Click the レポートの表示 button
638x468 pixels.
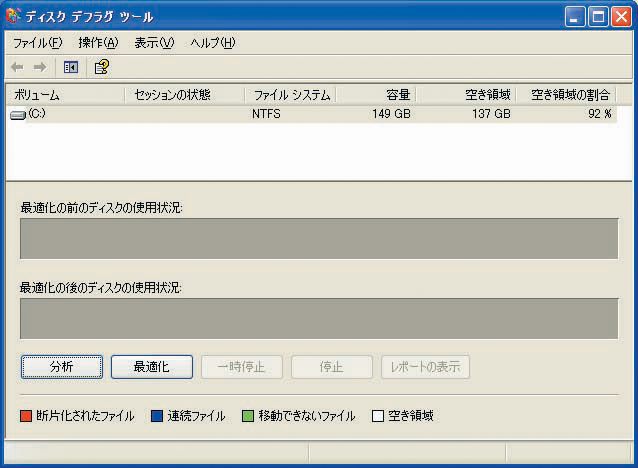tap(425, 367)
